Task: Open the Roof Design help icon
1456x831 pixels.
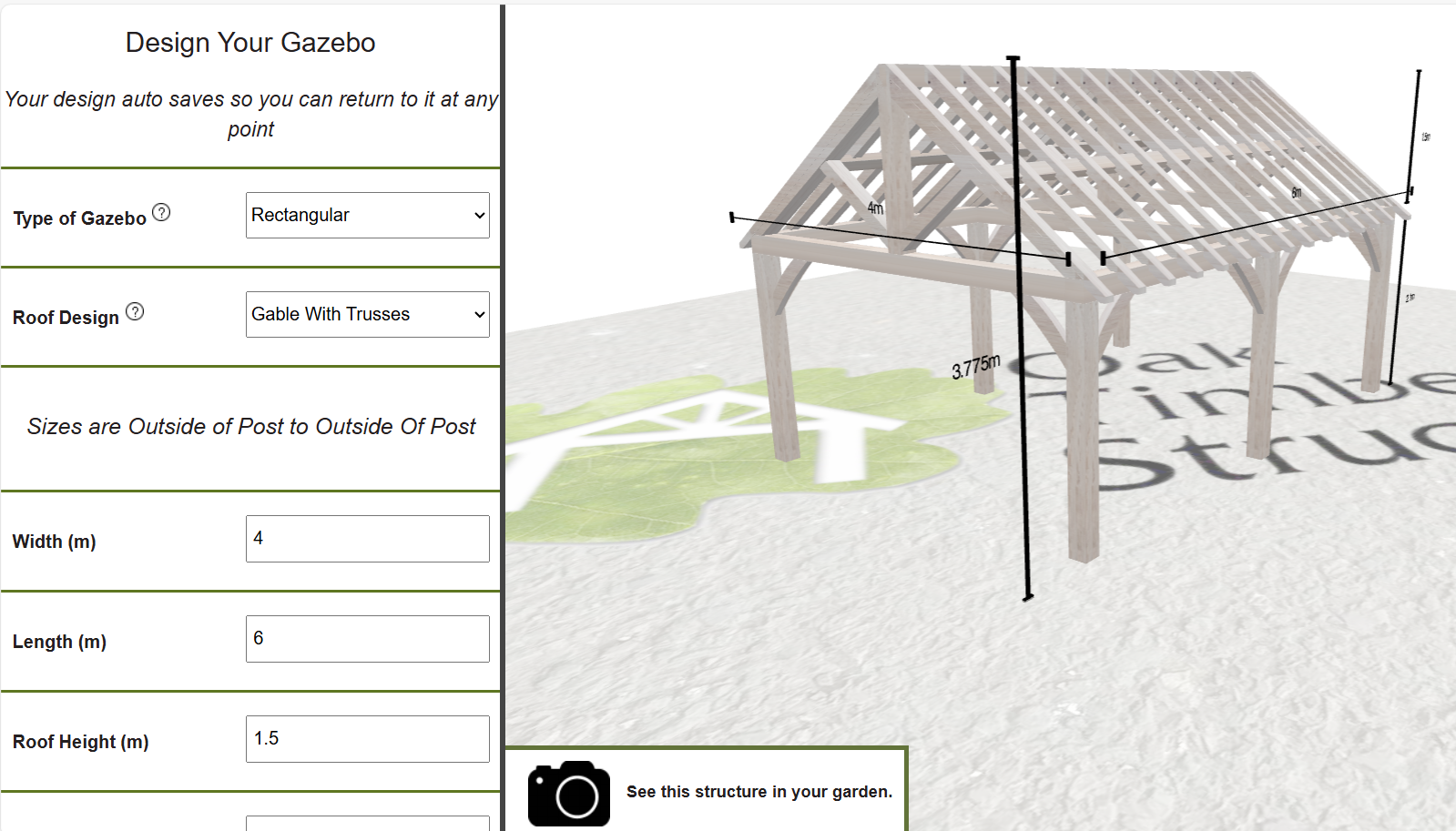Action: [135, 312]
